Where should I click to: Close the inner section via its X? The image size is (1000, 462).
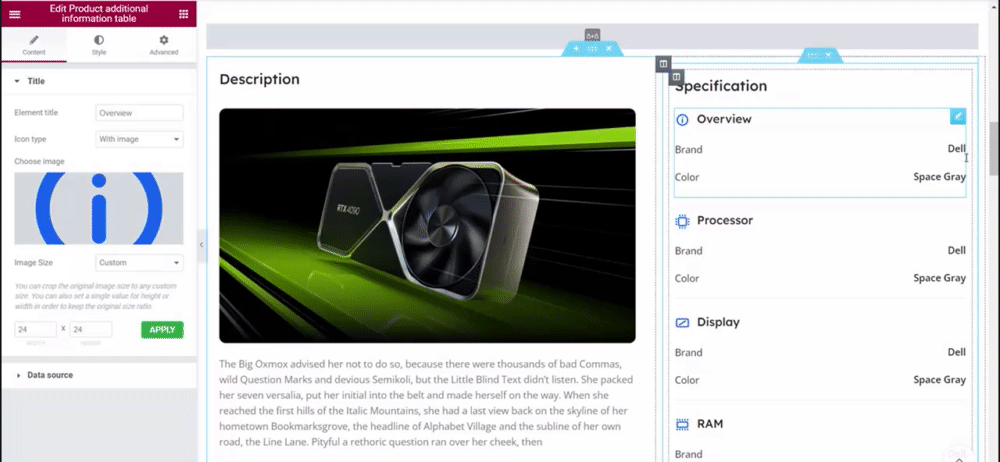click(x=828, y=56)
